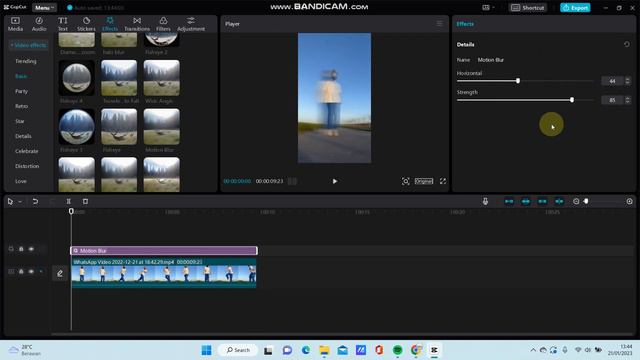
Task: Adjust the Horizontal slider handle
Action: pos(518,81)
